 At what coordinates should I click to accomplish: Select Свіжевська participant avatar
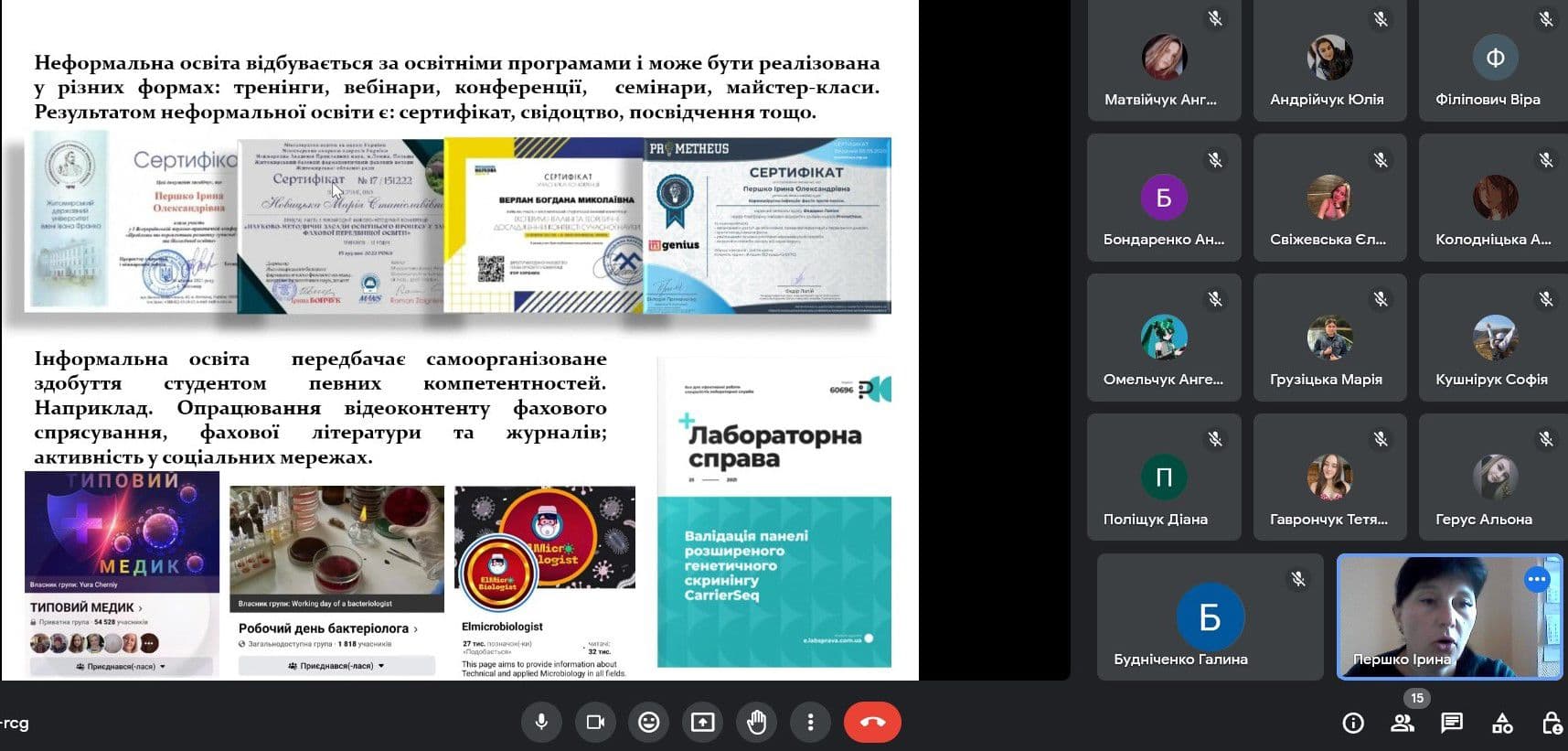1329,197
